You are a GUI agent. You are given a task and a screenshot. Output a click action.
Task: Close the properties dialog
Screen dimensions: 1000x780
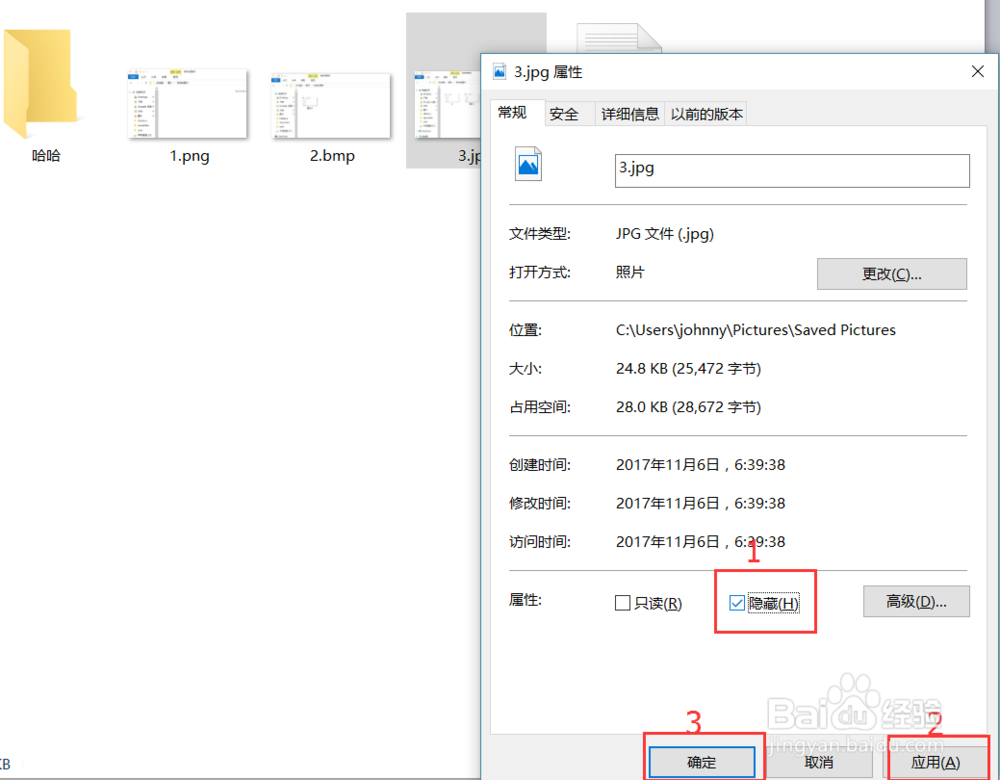click(x=977, y=71)
